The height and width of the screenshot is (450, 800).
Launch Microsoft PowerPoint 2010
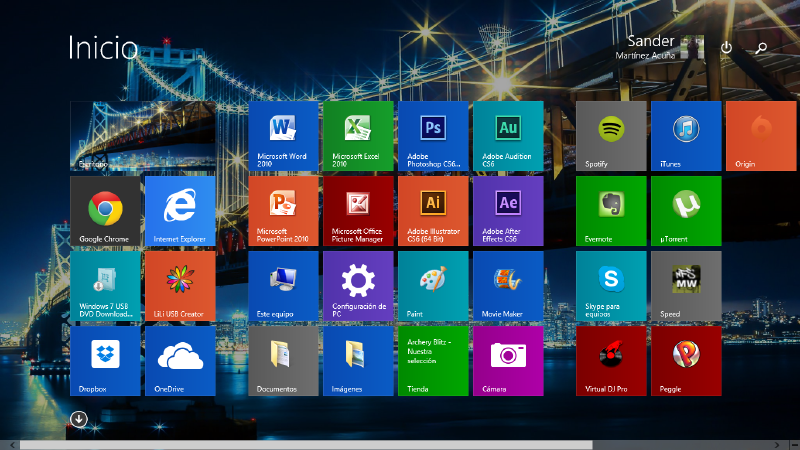tap(283, 211)
